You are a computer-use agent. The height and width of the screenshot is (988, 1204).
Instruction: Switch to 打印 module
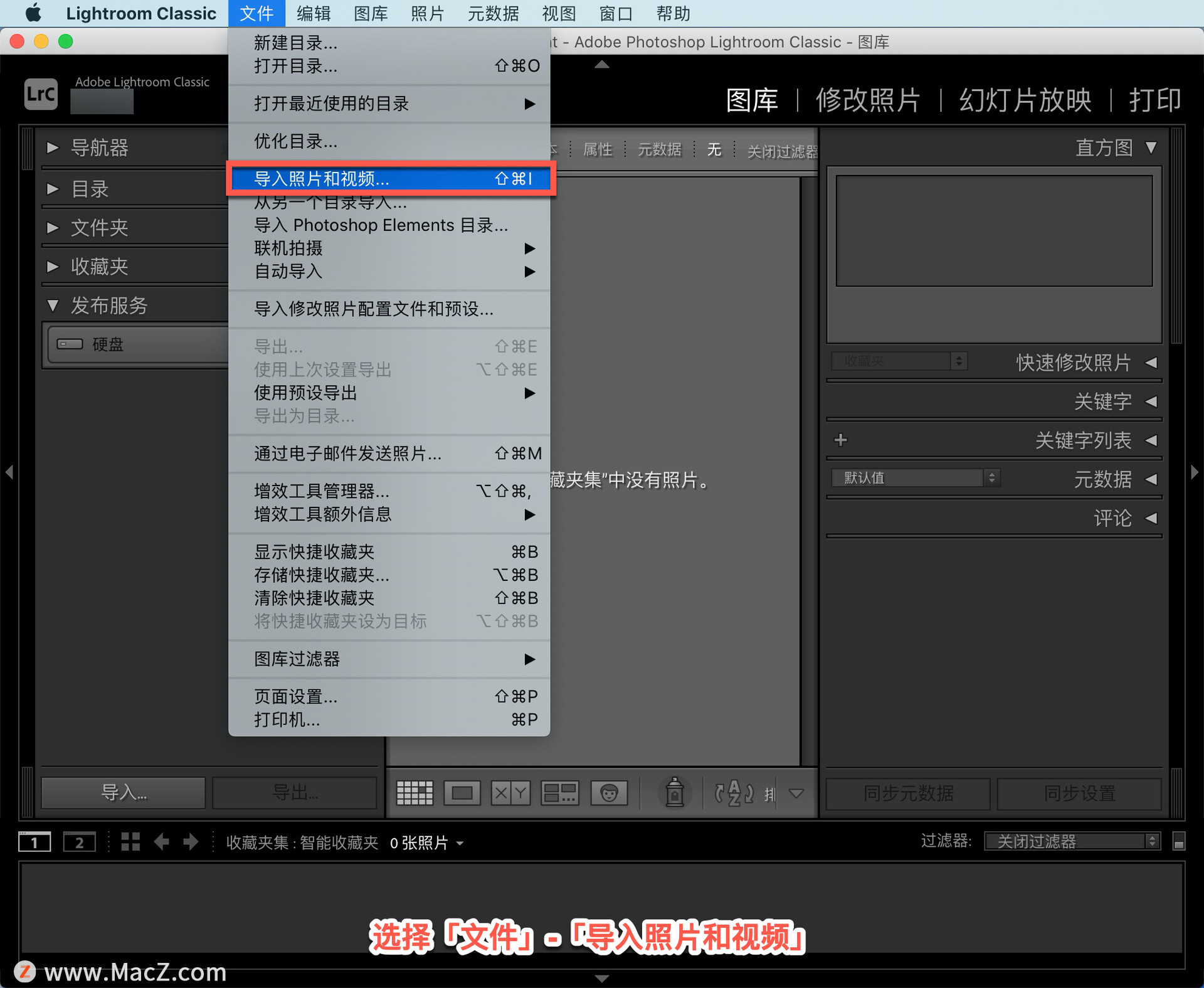pos(1155,100)
